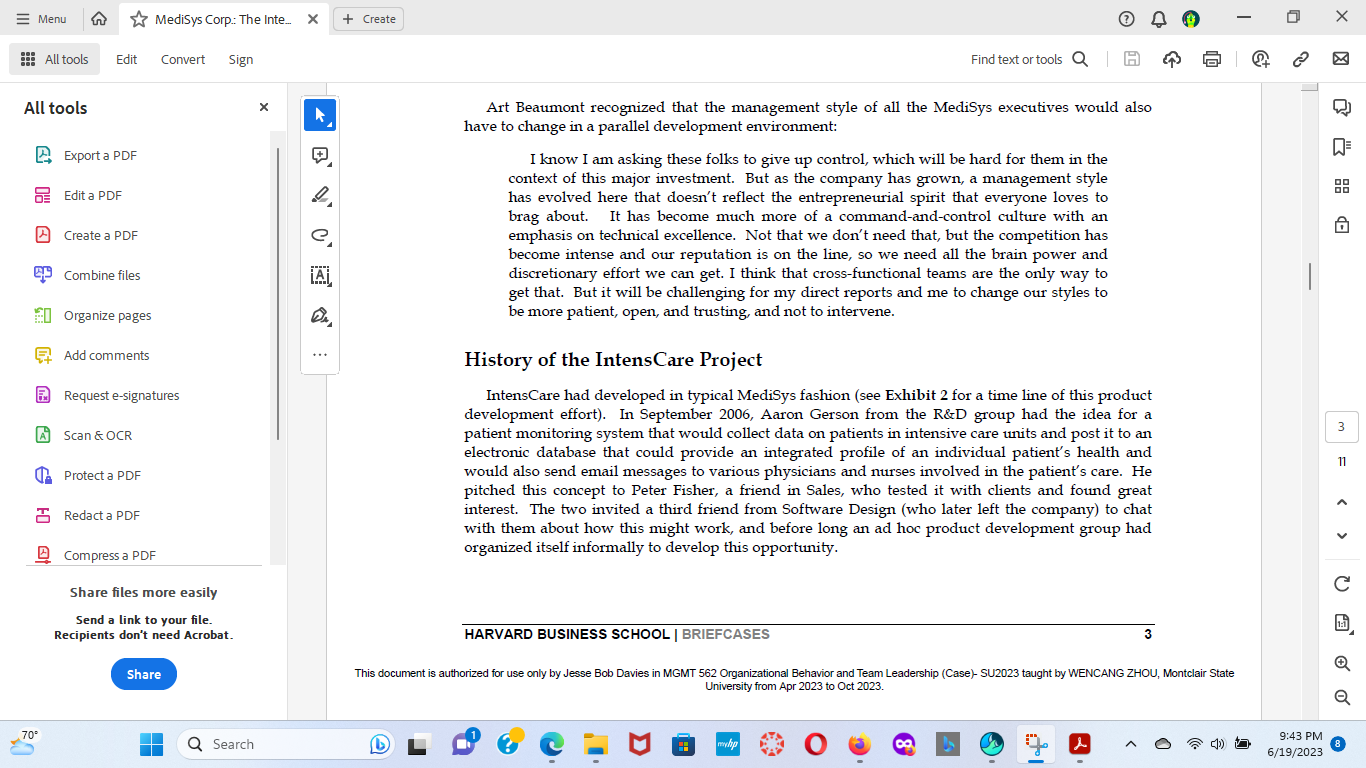
Task: Click the current page number box
Action: (1341, 427)
